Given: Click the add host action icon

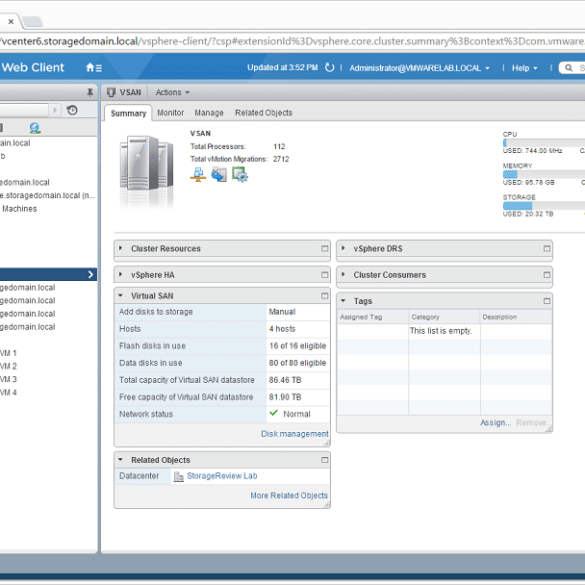Looking at the screenshot, I should coord(198,174).
